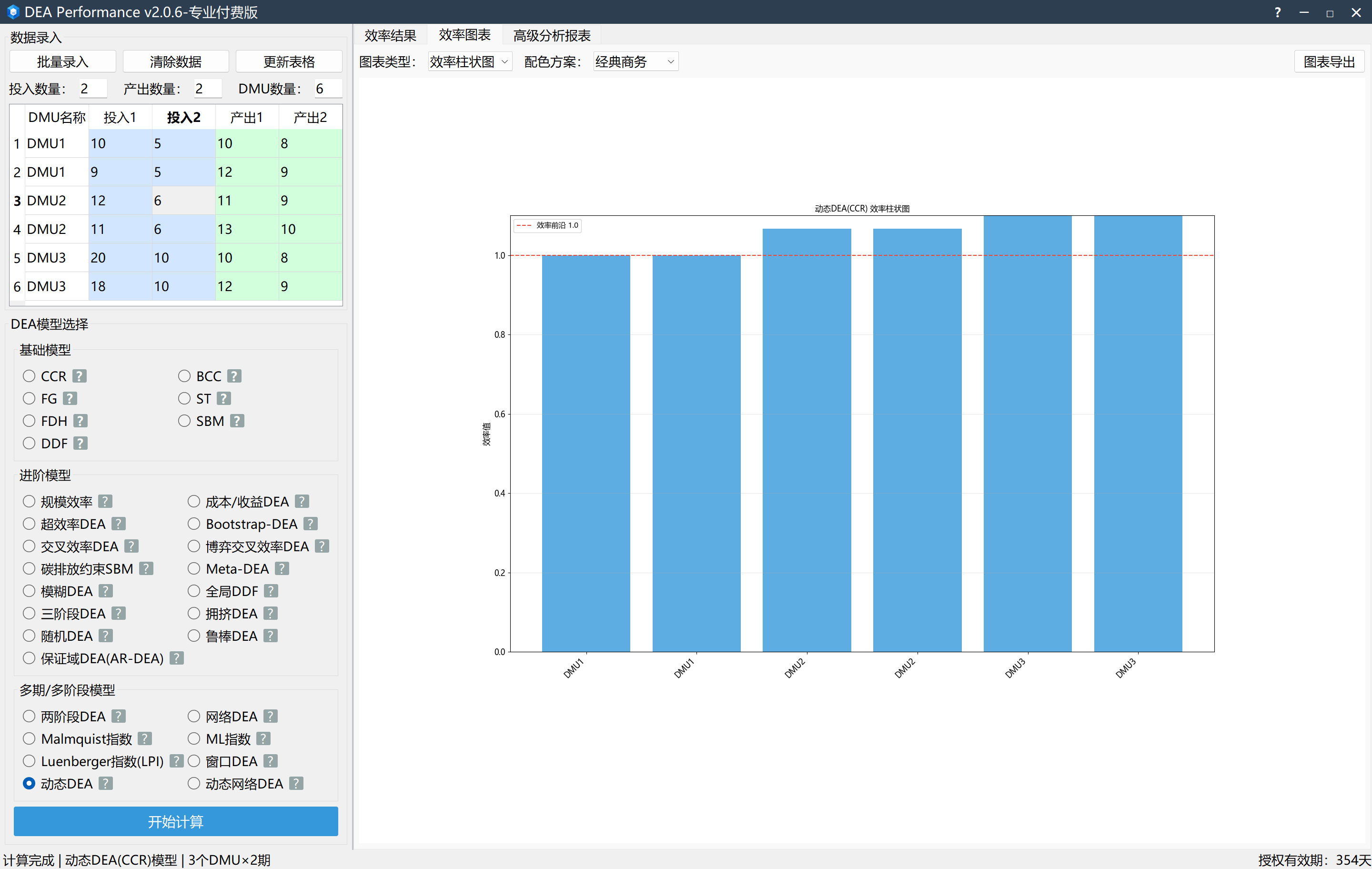
Task: Select the SBM radio button
Action: [x=184, y=421]
